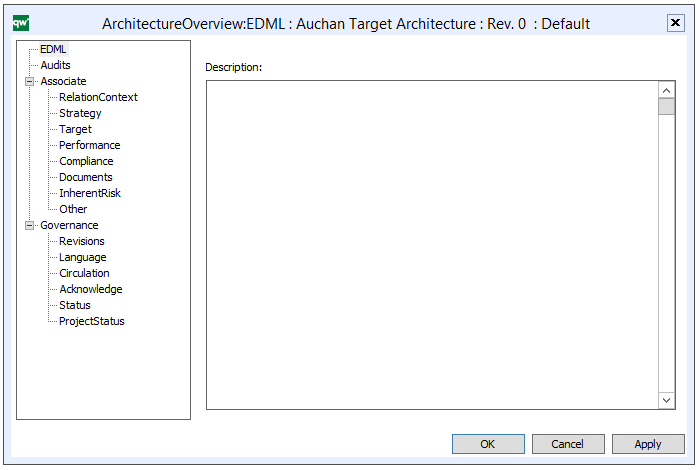Click the Cancel button
The image size is (700, 470).
tap(568, 444)
